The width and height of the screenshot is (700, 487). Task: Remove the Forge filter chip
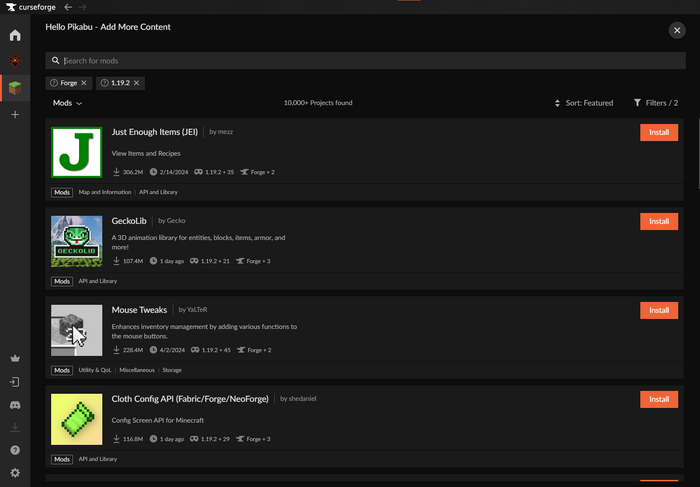coord(84,83)
